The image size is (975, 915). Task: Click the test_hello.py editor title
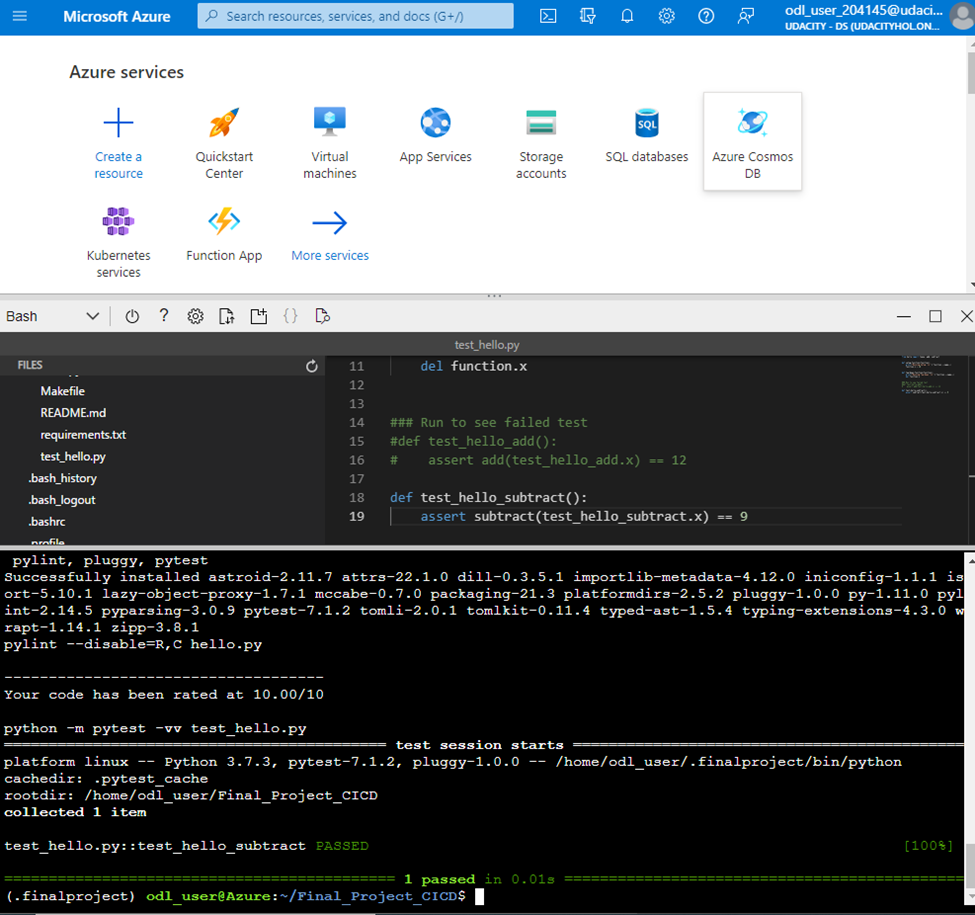coord(487,345)
